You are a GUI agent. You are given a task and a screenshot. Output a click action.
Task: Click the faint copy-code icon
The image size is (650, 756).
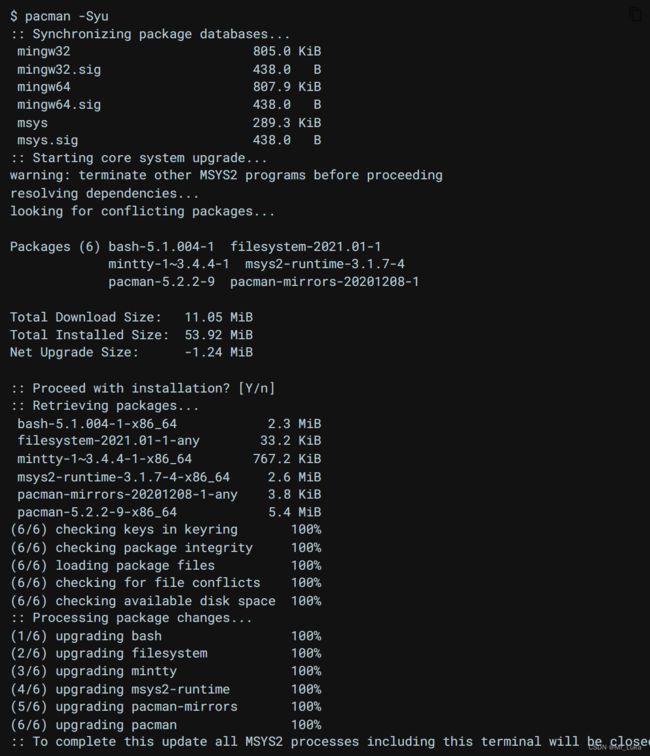coord(636,14)
